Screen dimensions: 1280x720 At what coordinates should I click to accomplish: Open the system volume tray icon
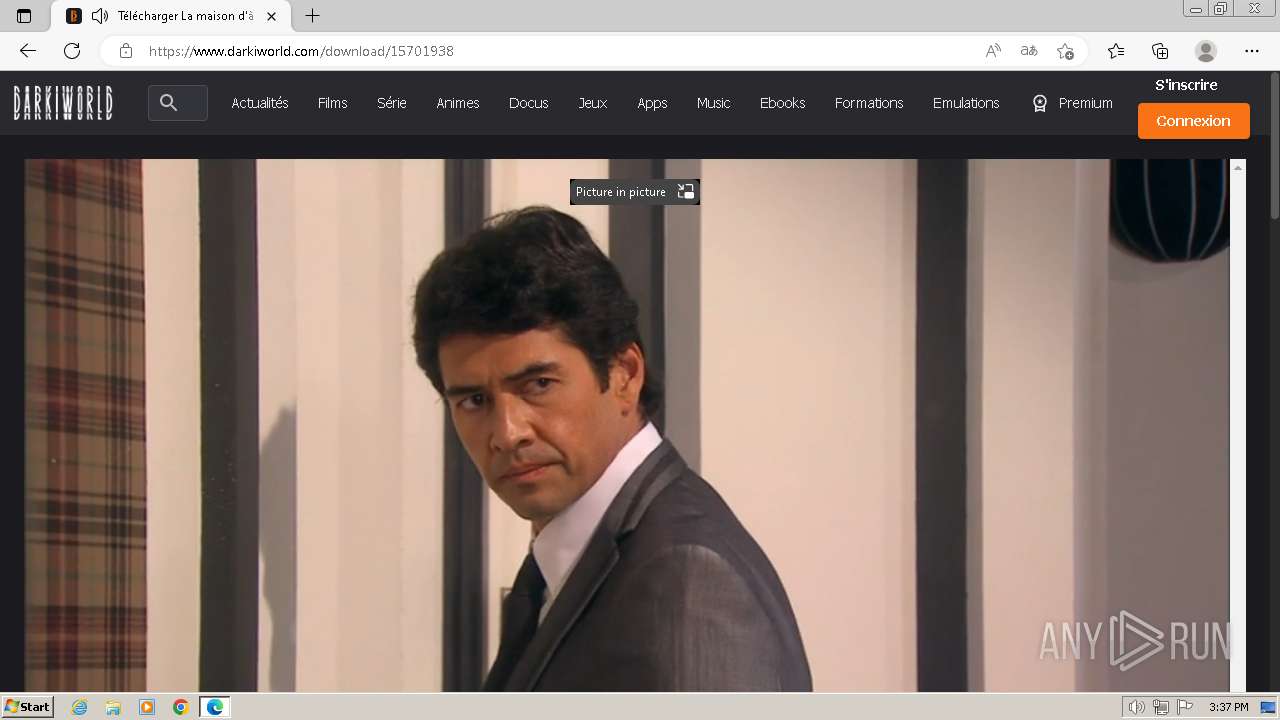1137,707
